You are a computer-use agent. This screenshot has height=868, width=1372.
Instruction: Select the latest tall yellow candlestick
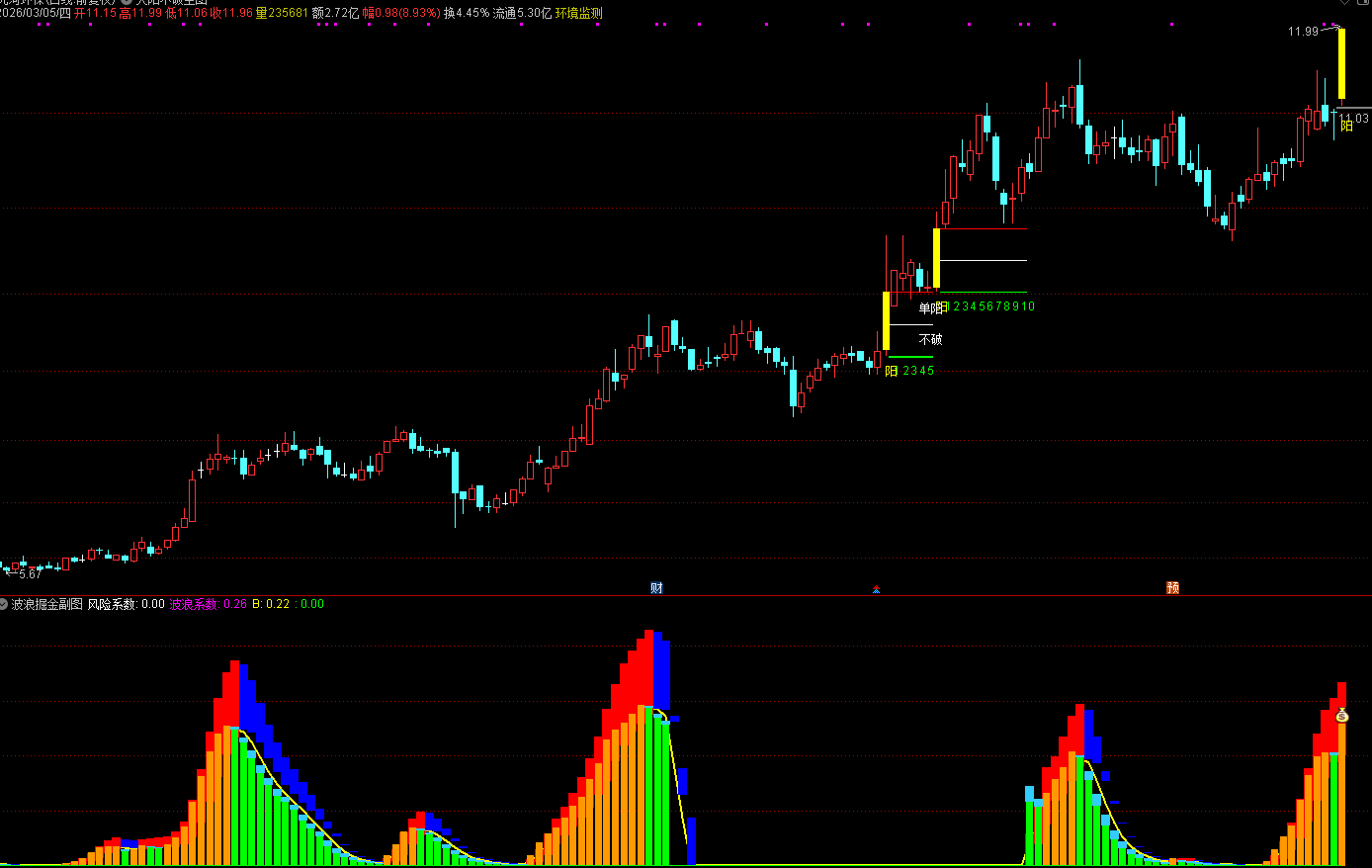pos(1341,64)
